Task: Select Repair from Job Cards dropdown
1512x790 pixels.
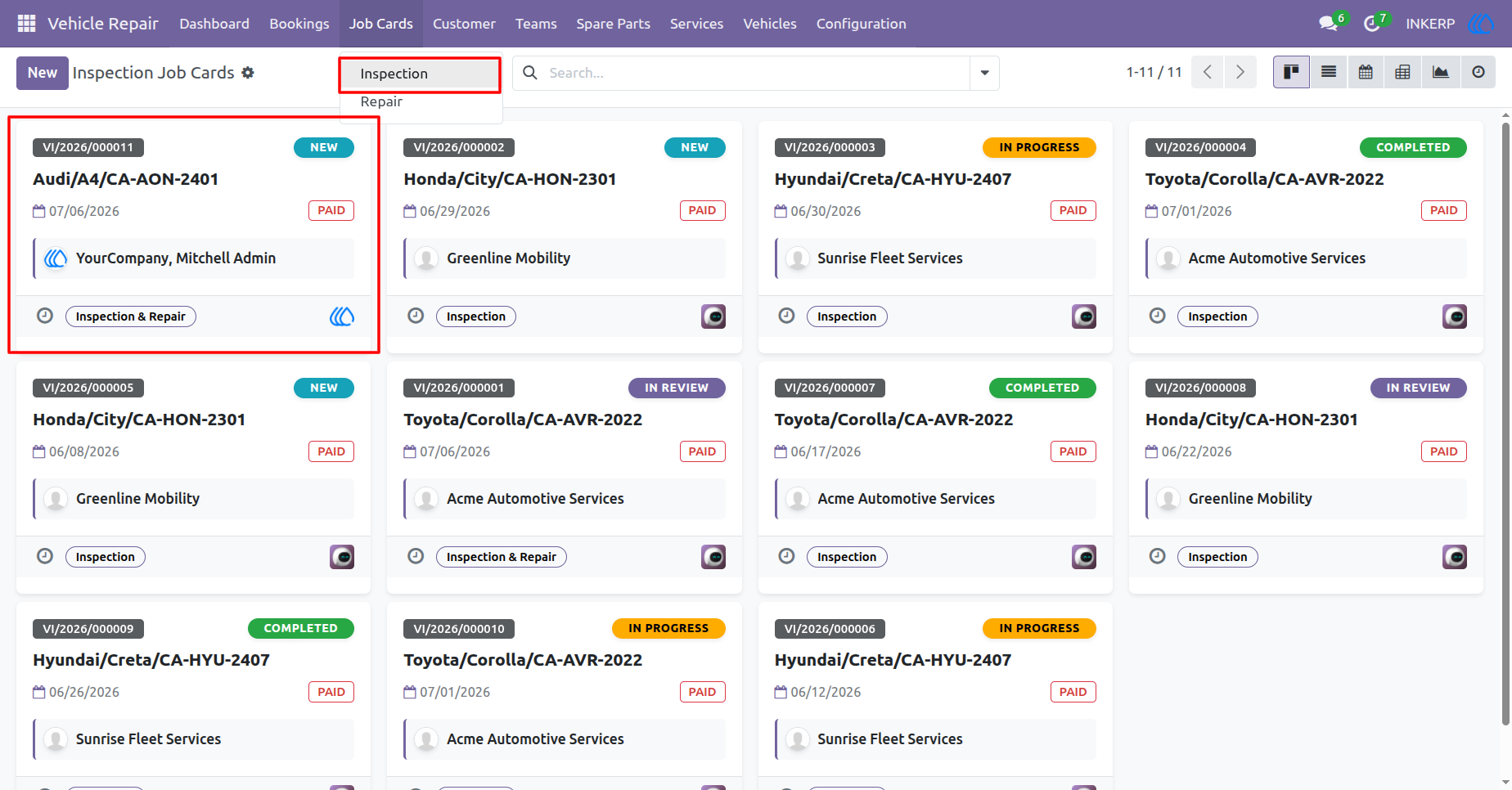Action: [420, 101]
